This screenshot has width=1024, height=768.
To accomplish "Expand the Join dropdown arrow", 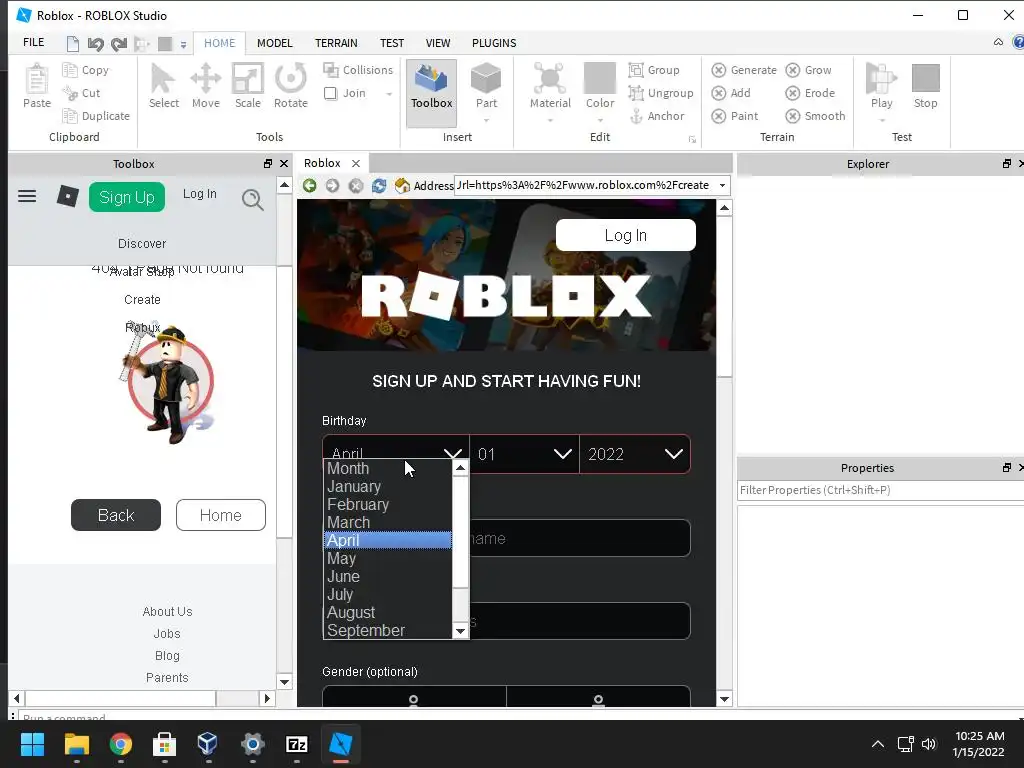I will [389, 93].
